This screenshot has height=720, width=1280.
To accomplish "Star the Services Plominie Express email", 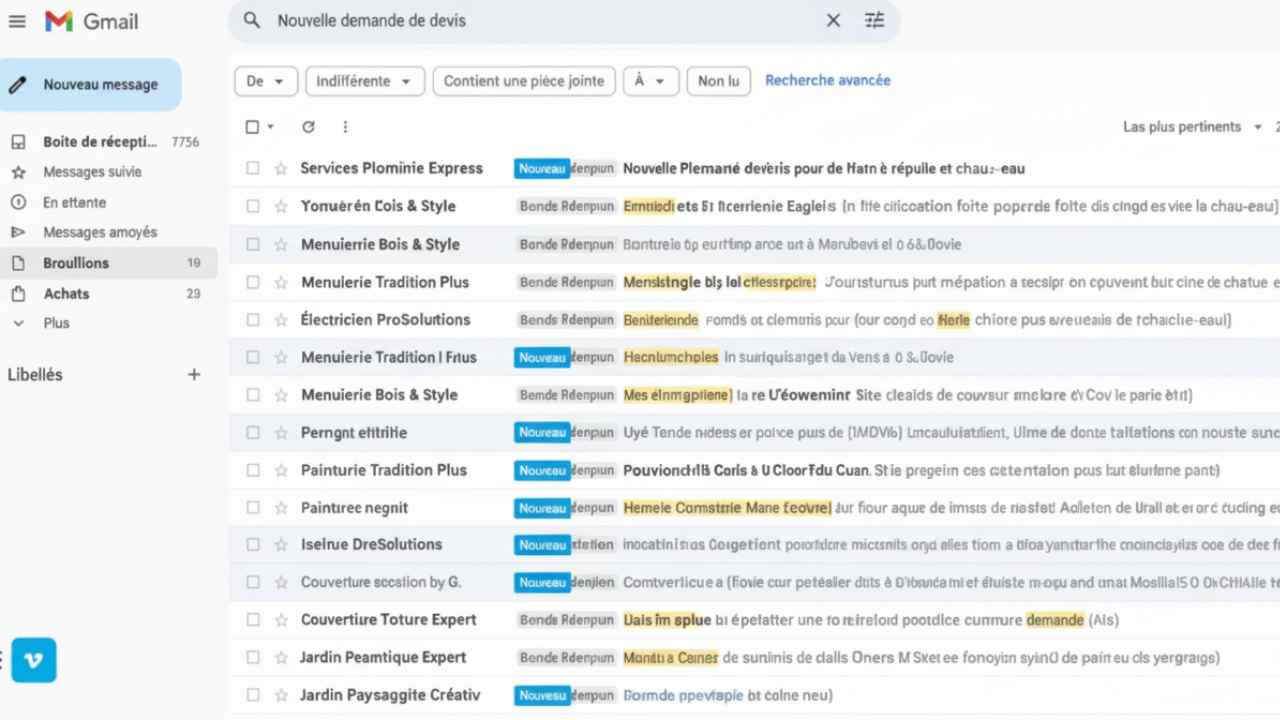I will tap(281, 169).
